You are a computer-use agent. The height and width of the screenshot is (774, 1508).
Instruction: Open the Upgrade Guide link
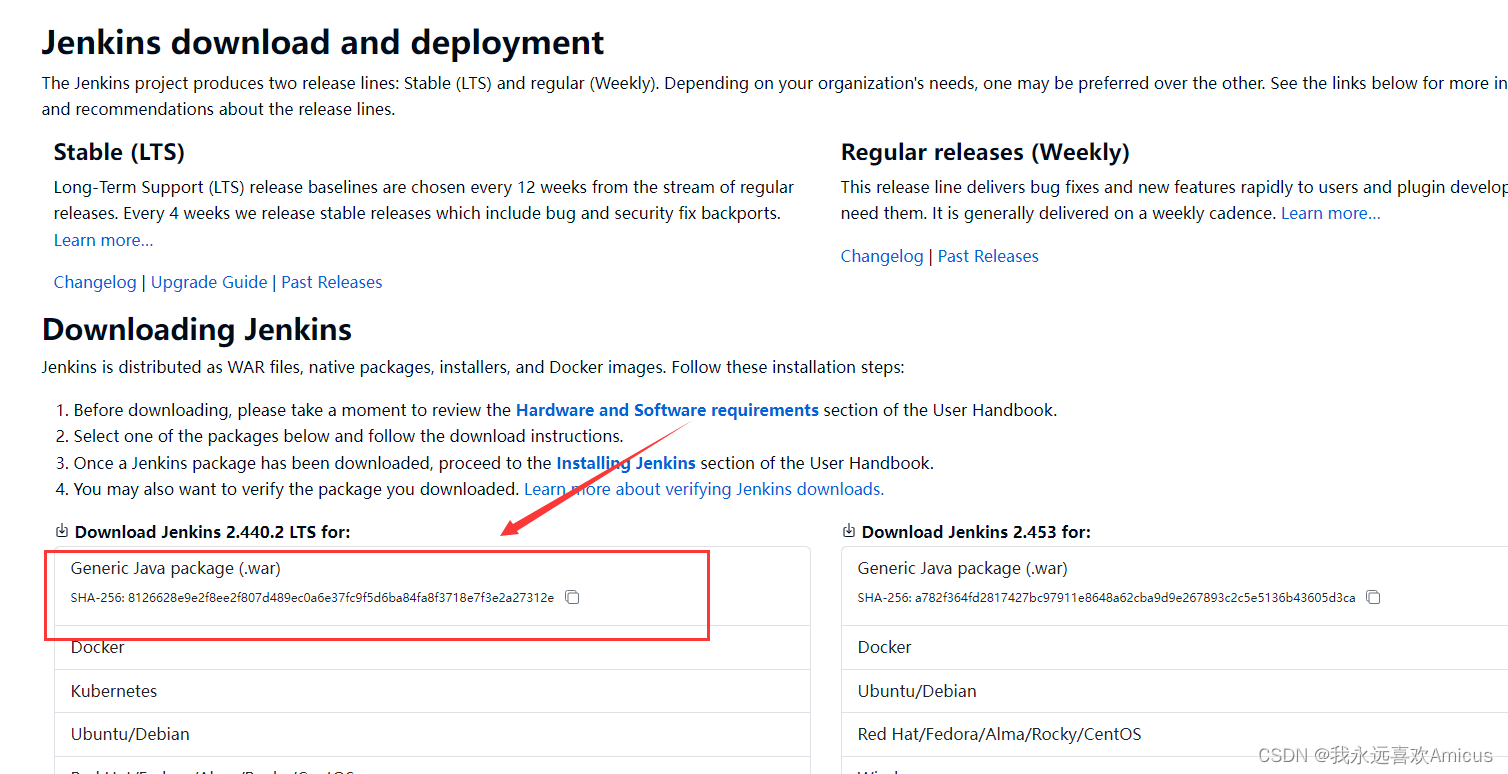click(x=209, y=282)
